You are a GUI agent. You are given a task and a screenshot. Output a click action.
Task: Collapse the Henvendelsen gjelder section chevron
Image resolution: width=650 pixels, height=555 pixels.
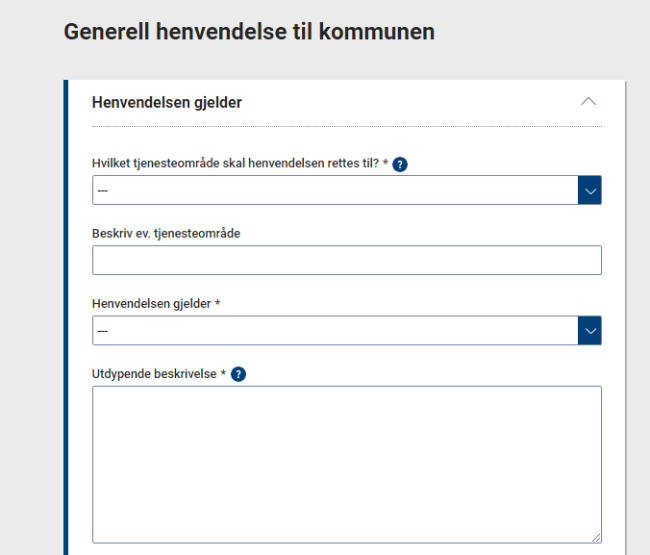pos(588,102)
